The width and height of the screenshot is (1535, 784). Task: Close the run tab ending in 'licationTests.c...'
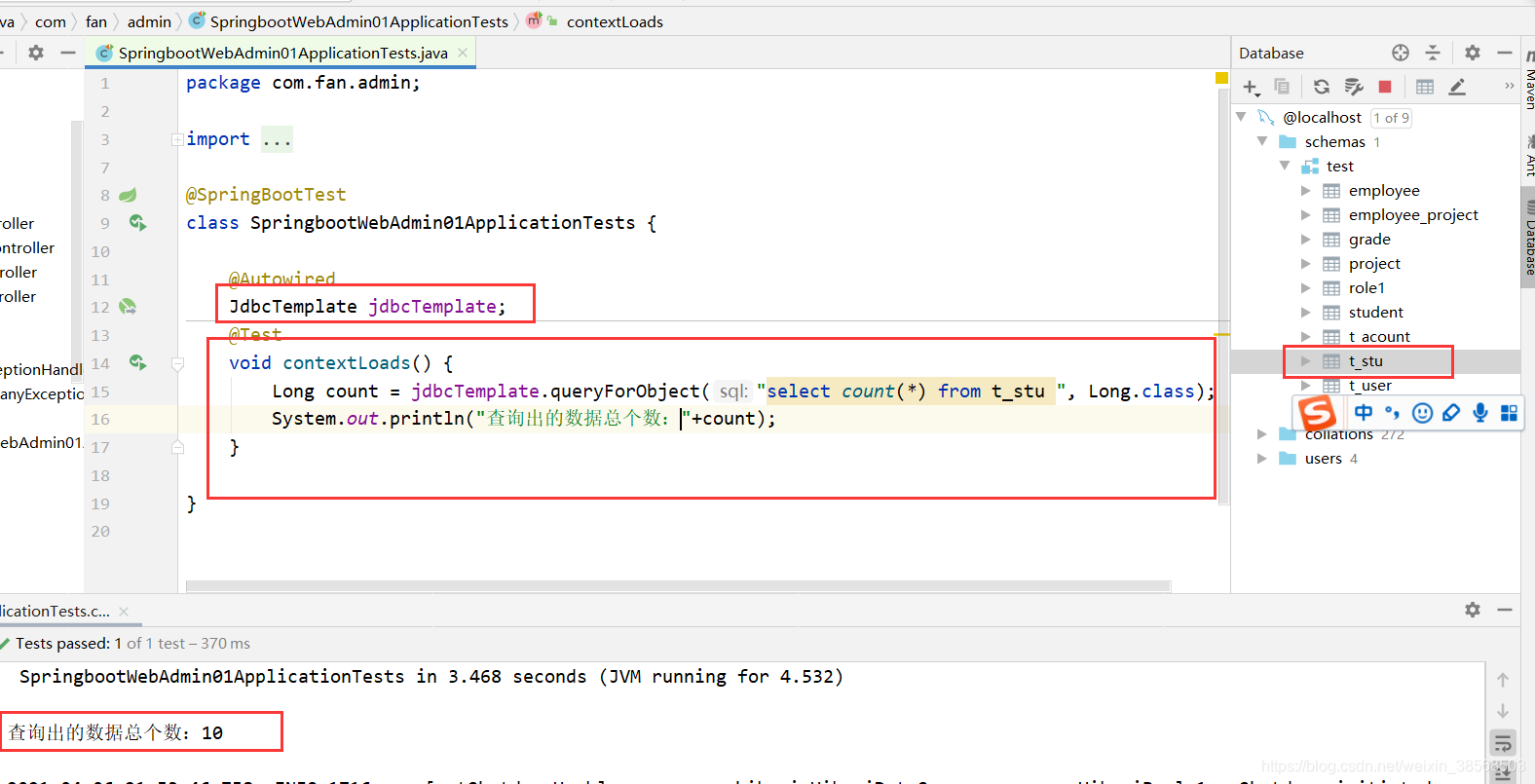124,612
